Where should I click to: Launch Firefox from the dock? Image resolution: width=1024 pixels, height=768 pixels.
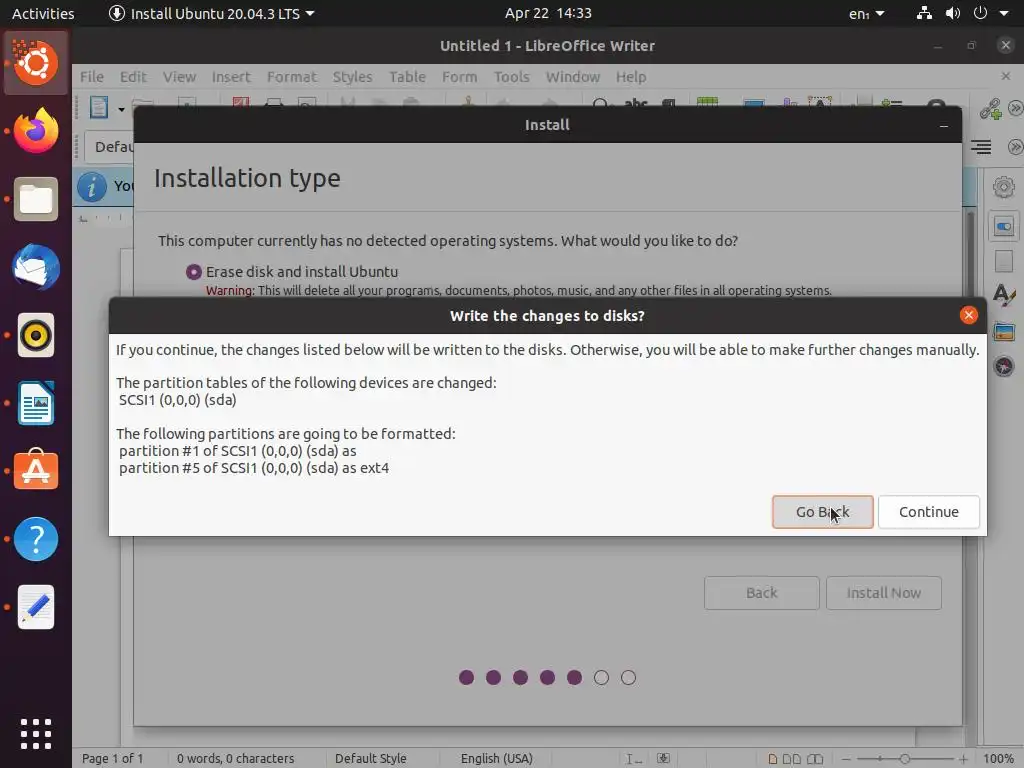pos(36,131)
